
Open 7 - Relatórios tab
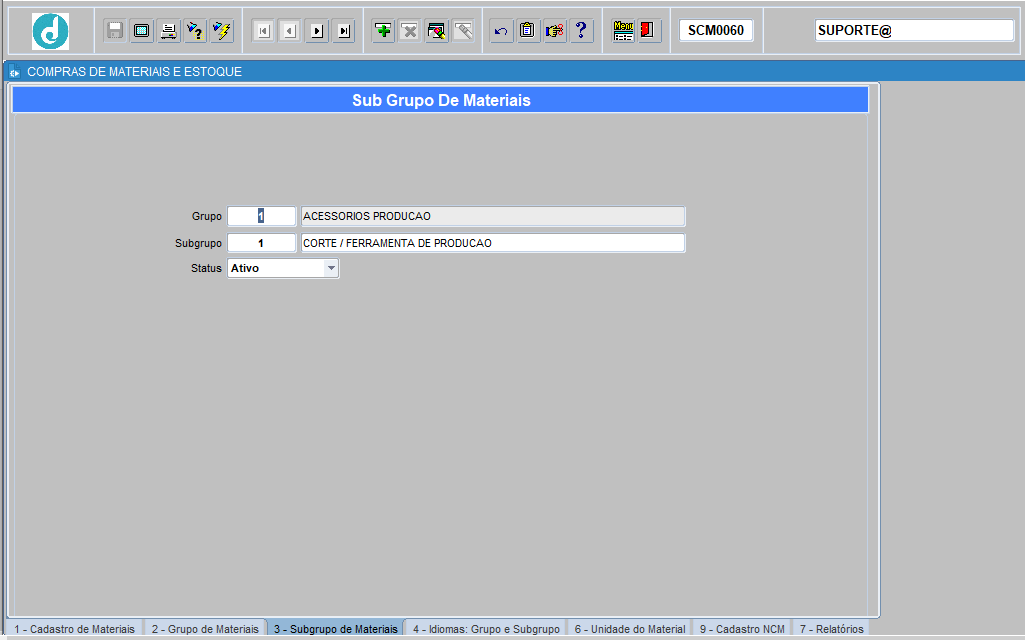[x=832, y=629]
